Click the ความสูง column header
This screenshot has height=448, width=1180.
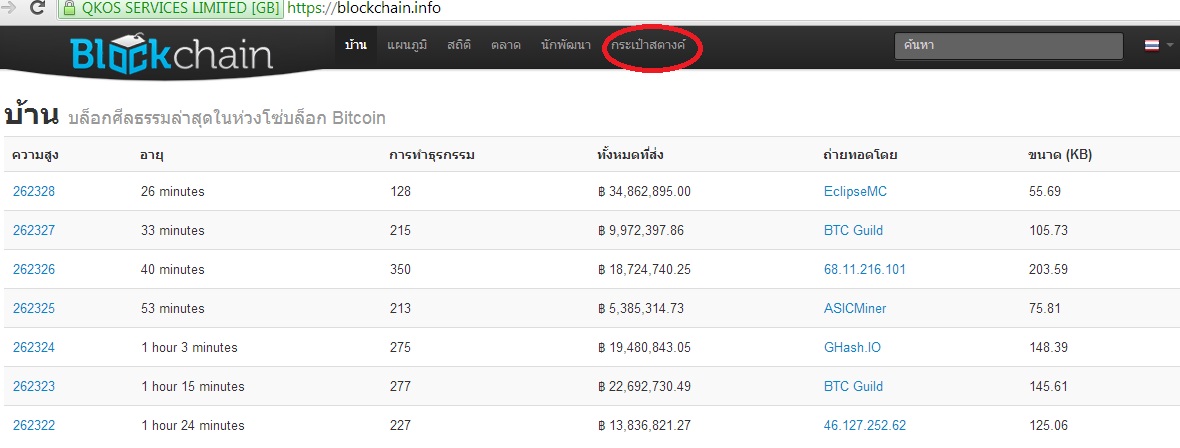(35, 155)
